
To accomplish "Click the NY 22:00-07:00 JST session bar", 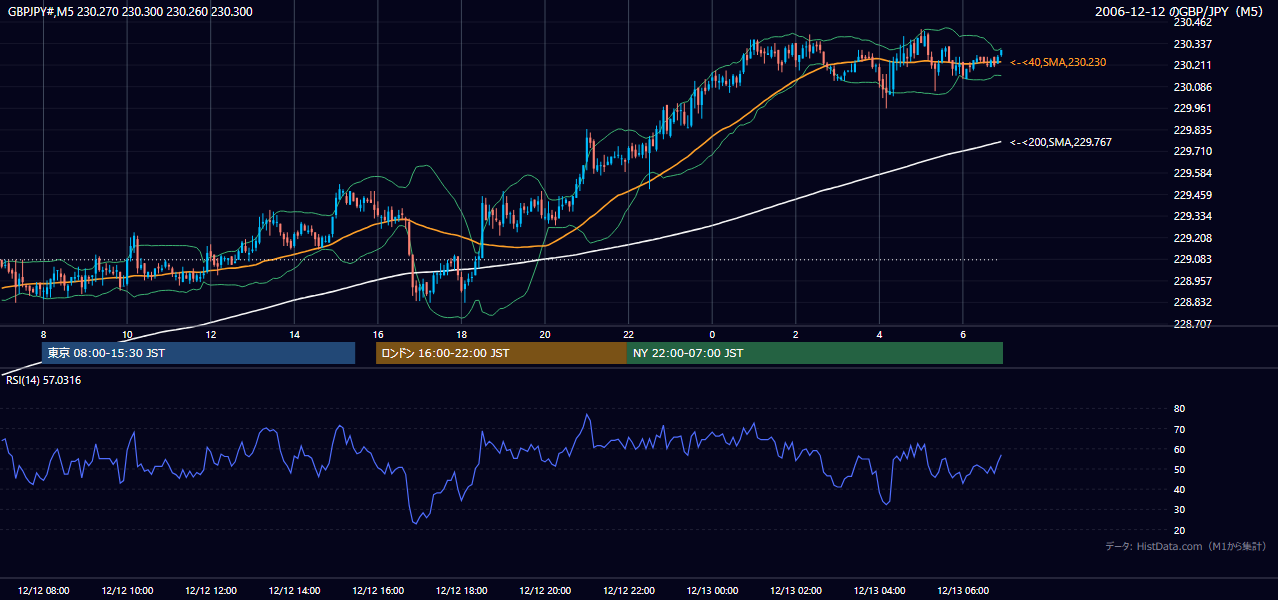I will coord(814,353).
